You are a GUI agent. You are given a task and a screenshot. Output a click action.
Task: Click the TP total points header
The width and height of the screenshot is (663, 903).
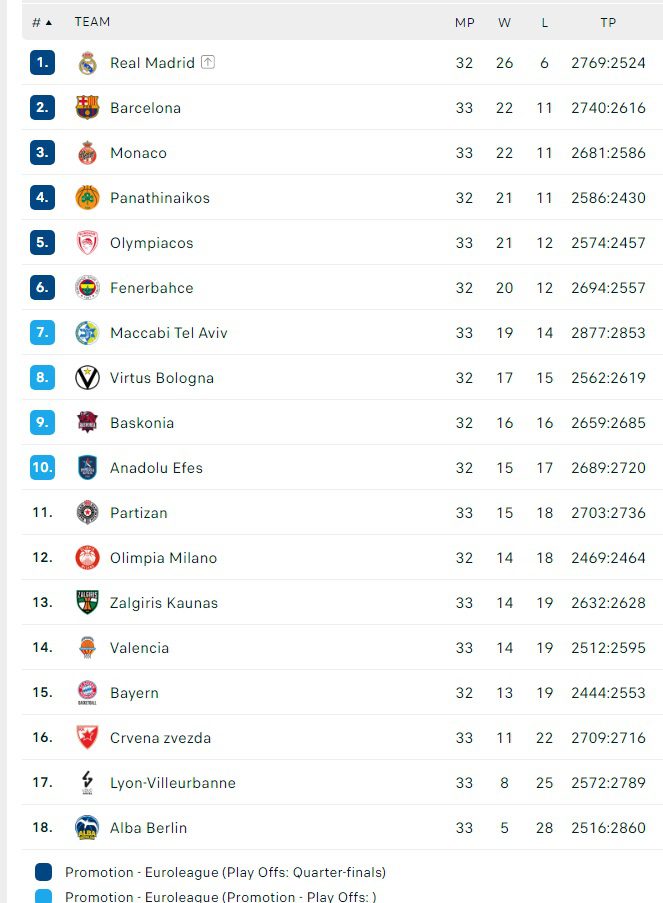608,22
